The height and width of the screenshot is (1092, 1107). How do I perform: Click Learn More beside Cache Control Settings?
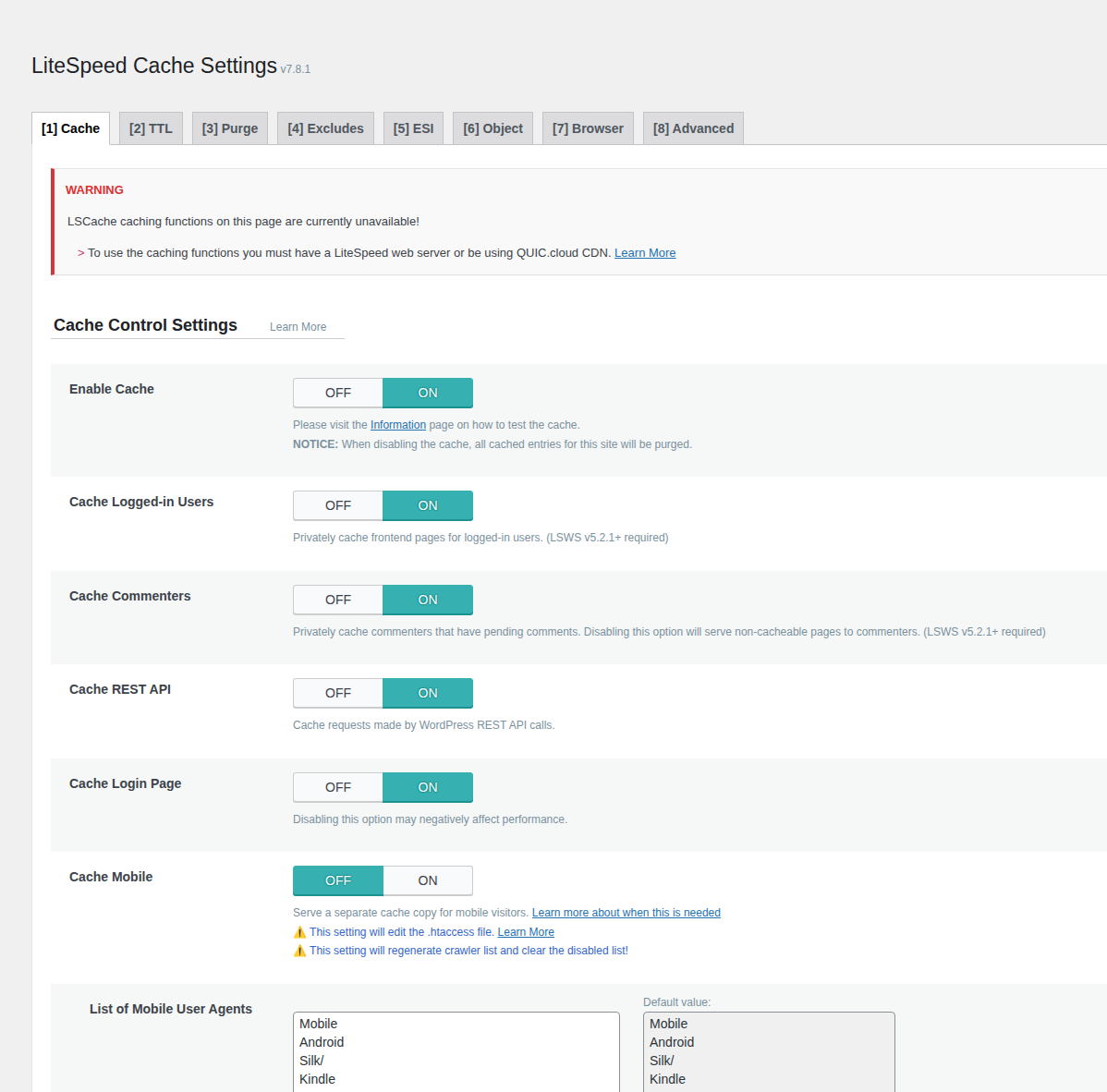pos(298,327)
